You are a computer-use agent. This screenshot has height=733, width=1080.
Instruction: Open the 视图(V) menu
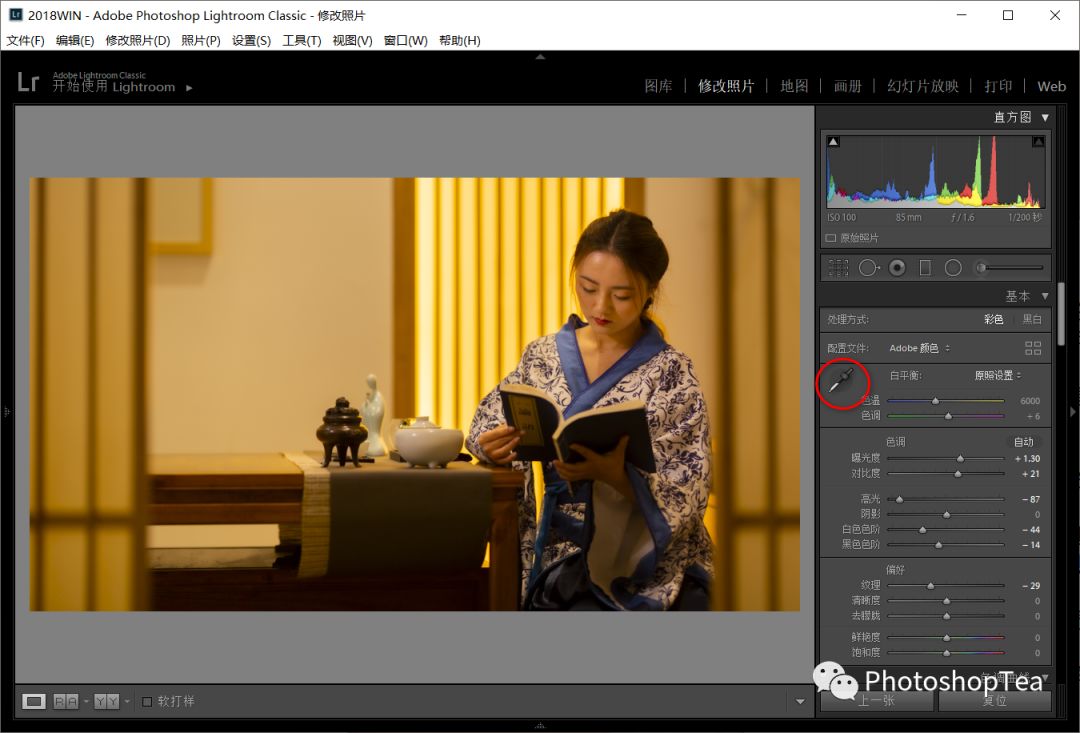click(x=353, y=41)
